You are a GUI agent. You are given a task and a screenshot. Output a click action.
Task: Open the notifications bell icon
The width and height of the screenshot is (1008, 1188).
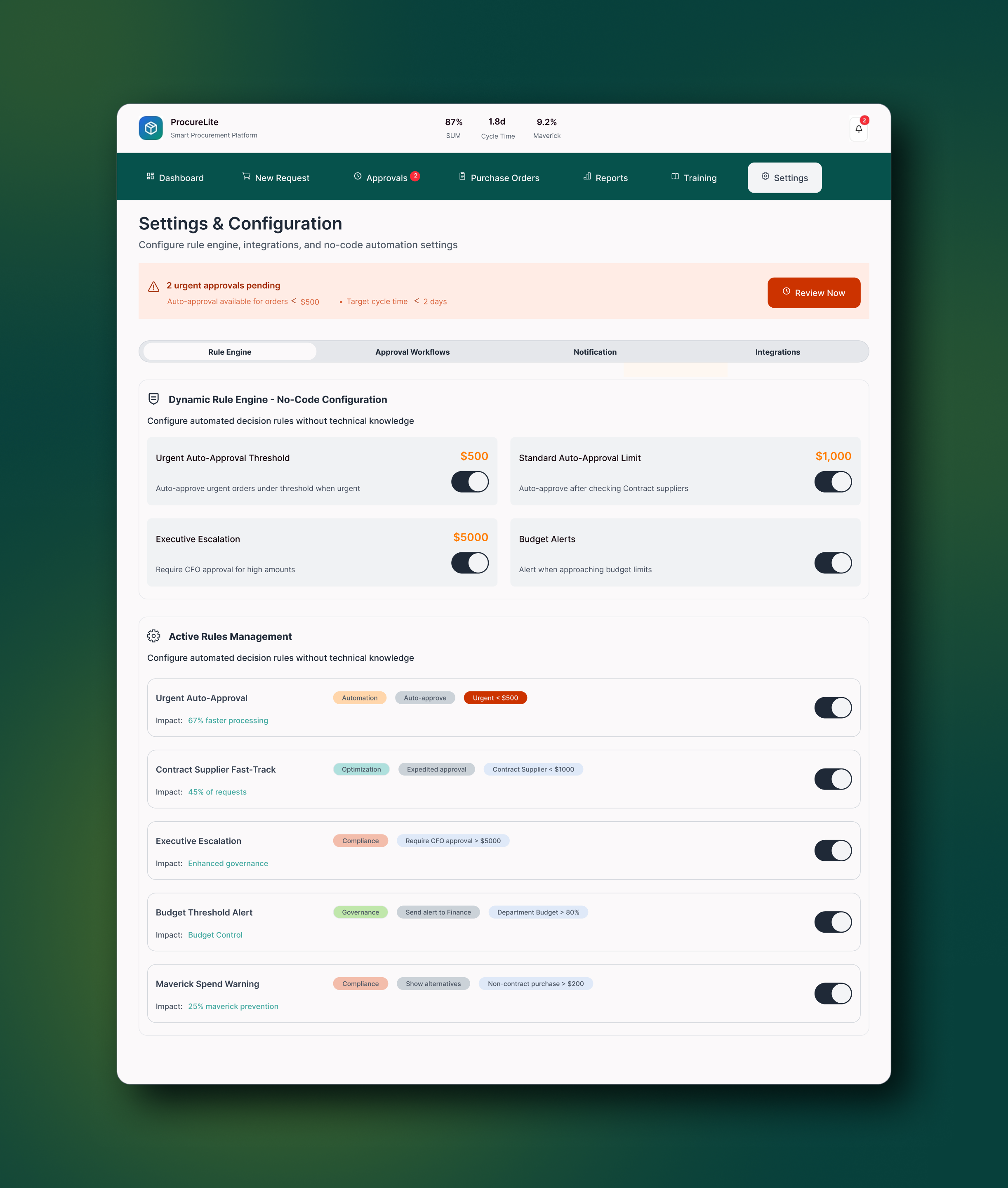[858, 129]
